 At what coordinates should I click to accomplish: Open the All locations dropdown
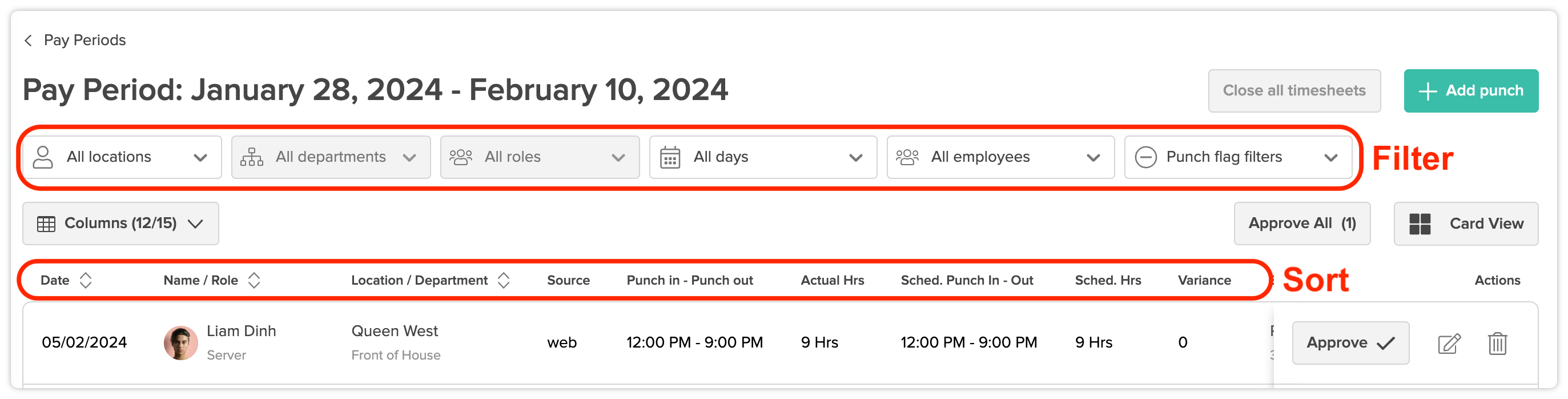click(x=122, y=157)
